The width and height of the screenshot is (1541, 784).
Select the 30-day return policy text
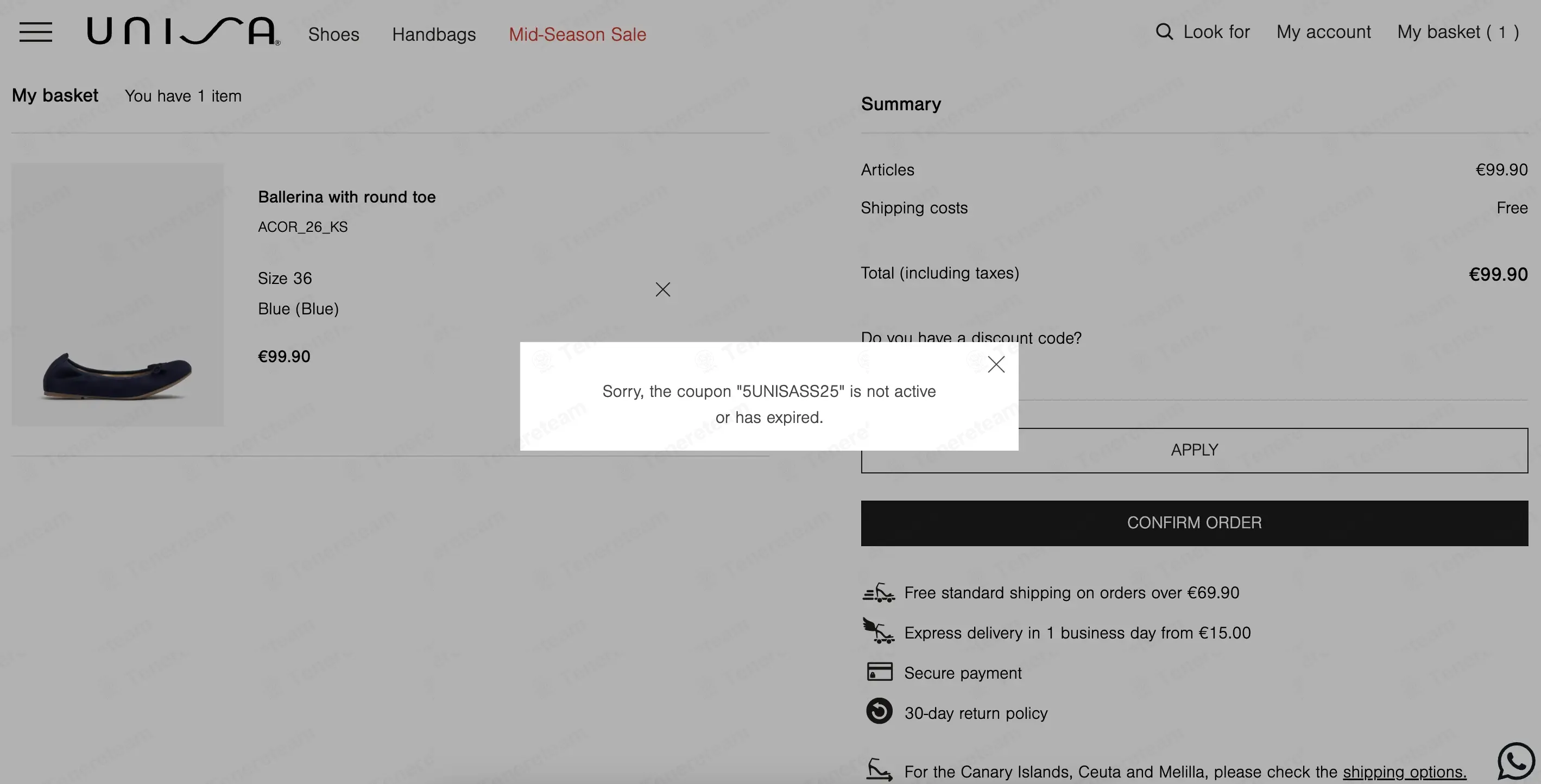coord(976,713)
